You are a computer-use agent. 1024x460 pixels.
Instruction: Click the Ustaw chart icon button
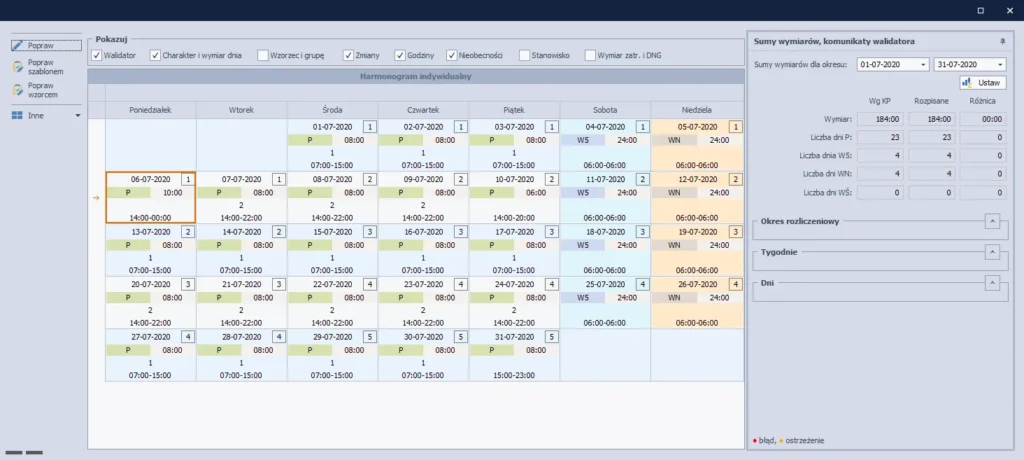click(969, 83)
